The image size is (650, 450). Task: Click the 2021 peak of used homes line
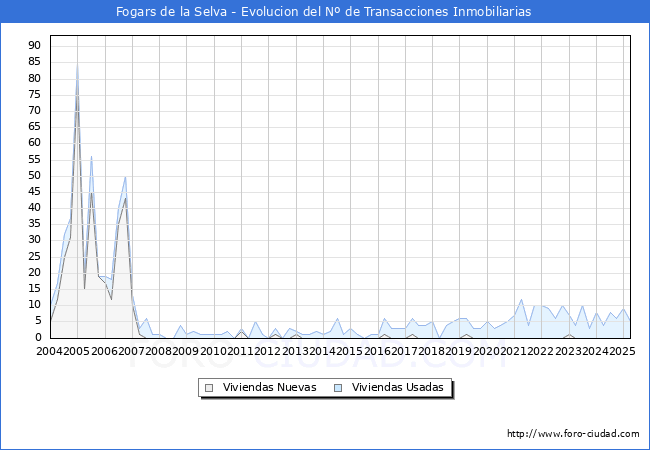[521, 299]
